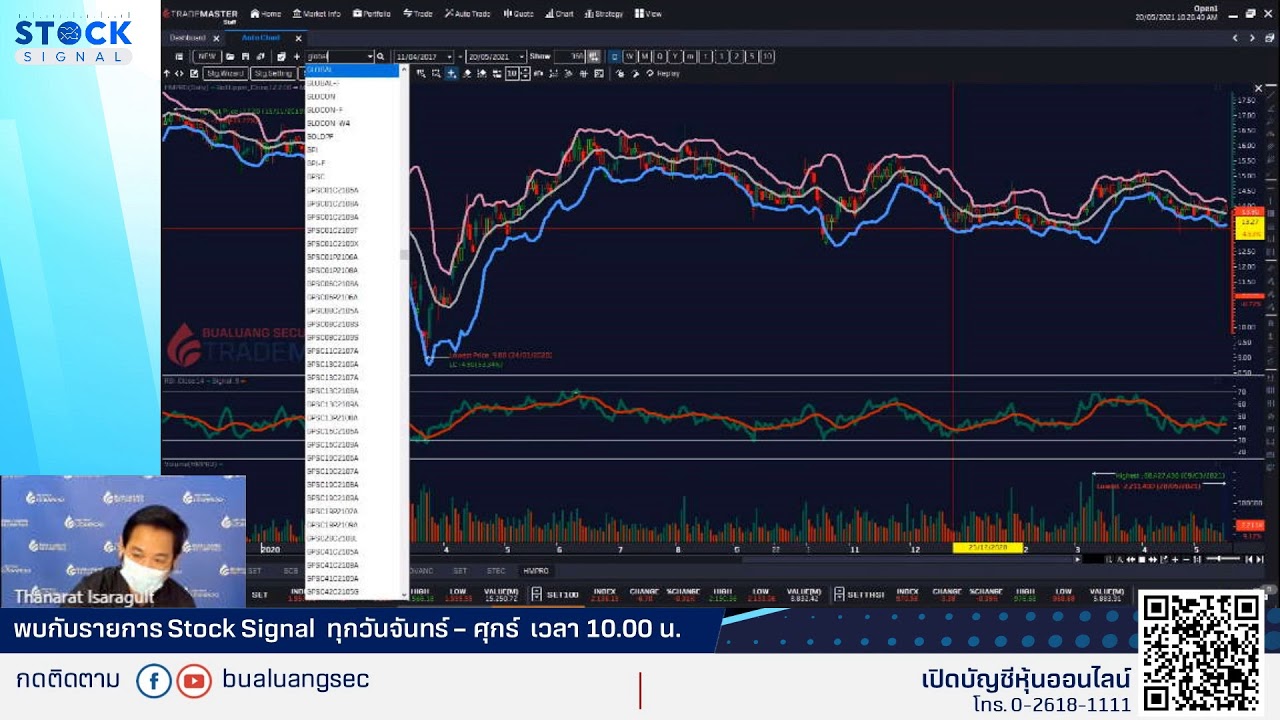
Task: Open the Home menu
Action: (x=266, y=14)
